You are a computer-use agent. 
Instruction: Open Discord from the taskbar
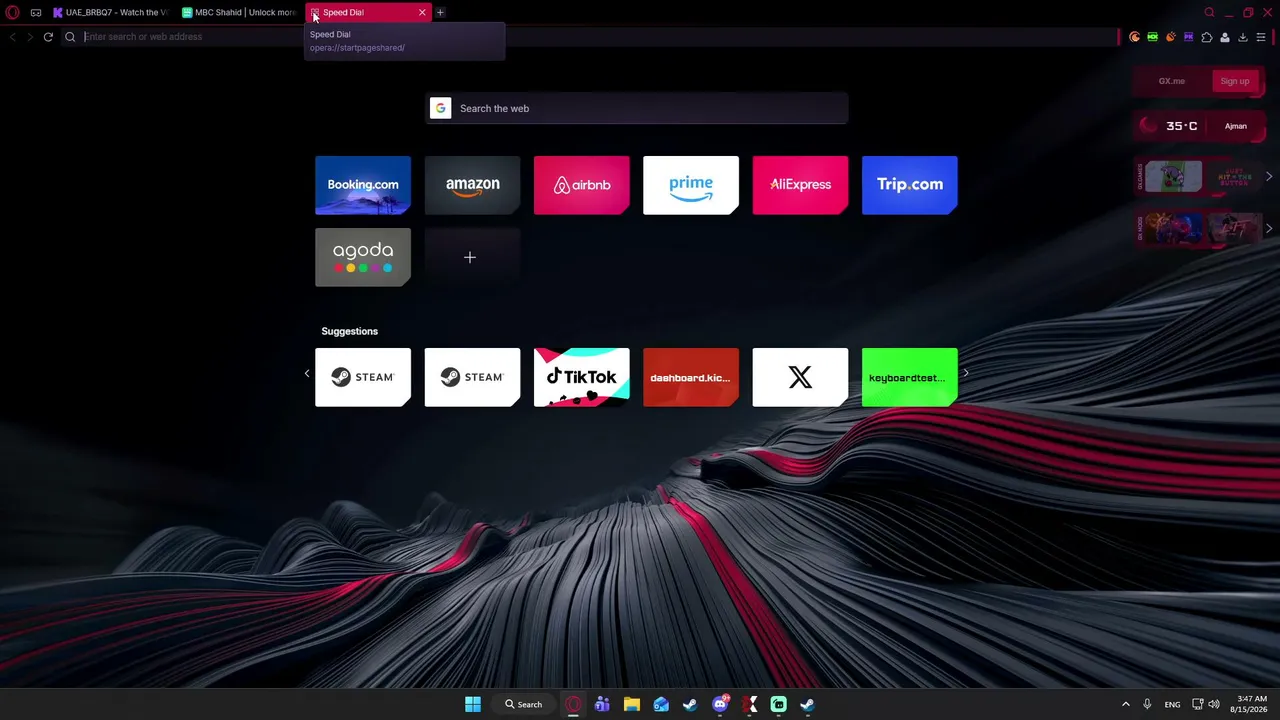pos(720,704)
